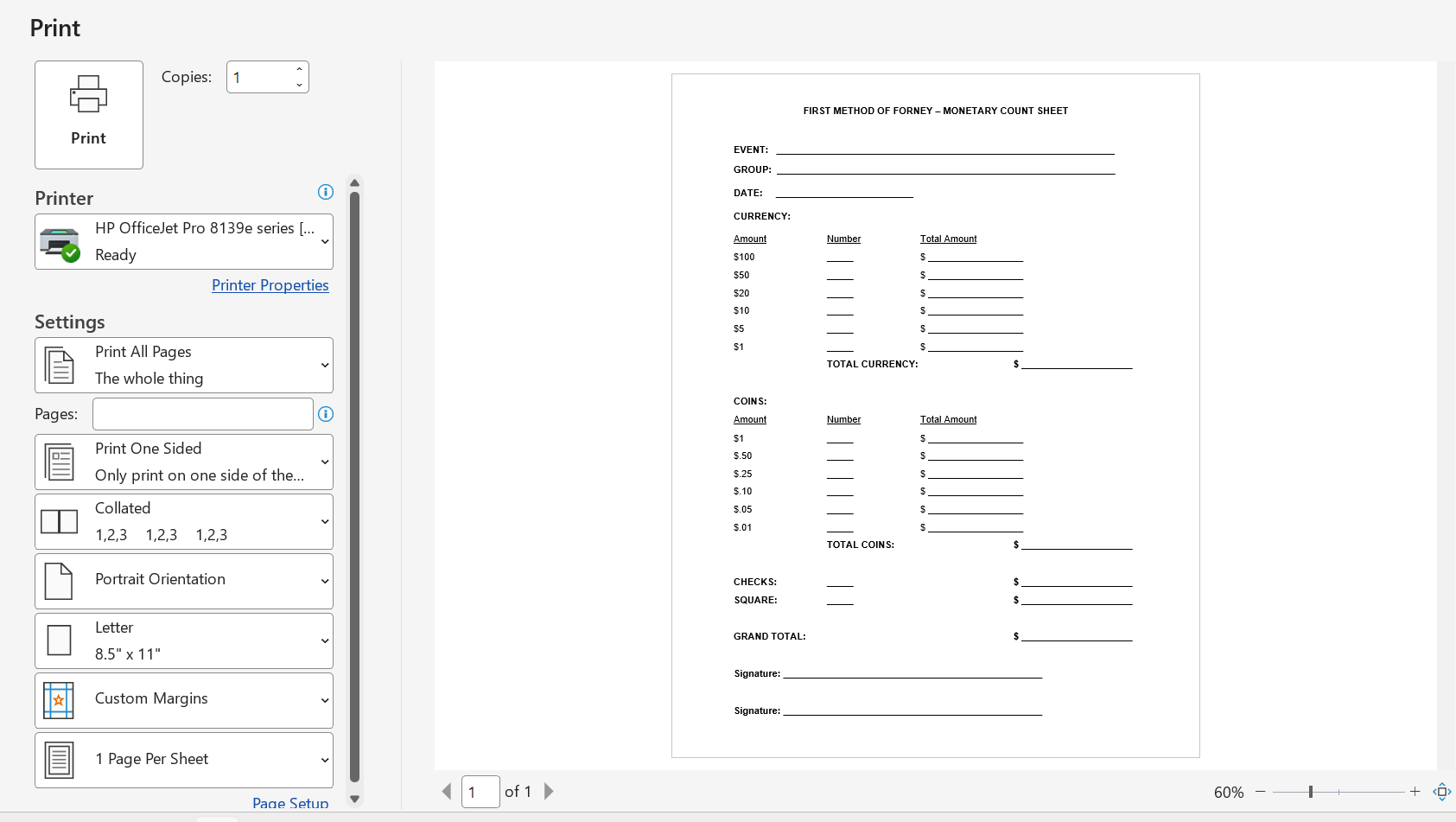Click the zoom in plus icon
The height and width of the screenshot is (822, 1456).
[1415, 792]
